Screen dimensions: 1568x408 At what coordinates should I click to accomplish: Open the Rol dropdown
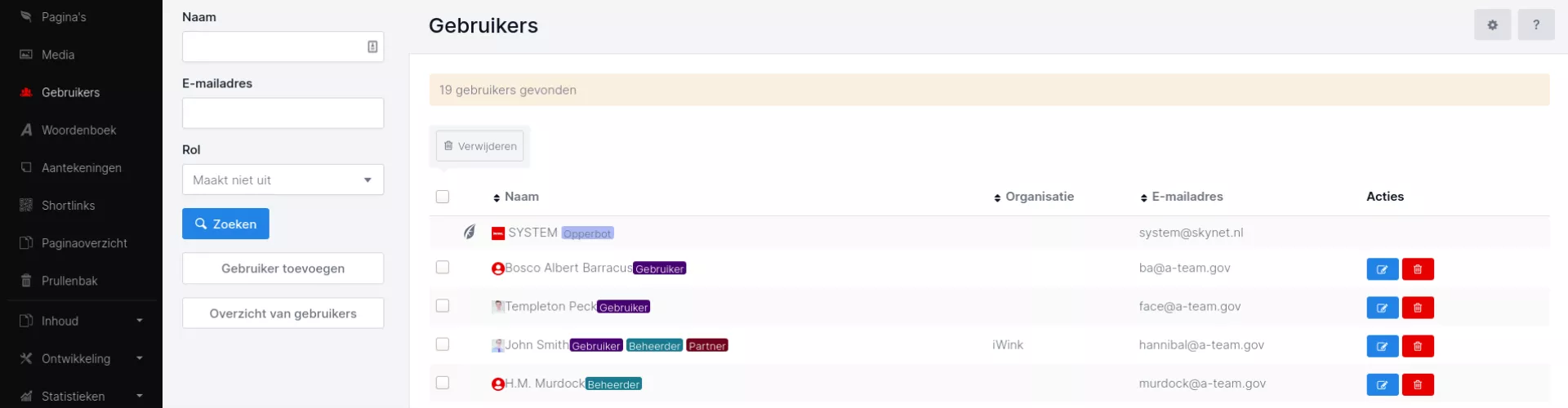[x=283, y=180]
